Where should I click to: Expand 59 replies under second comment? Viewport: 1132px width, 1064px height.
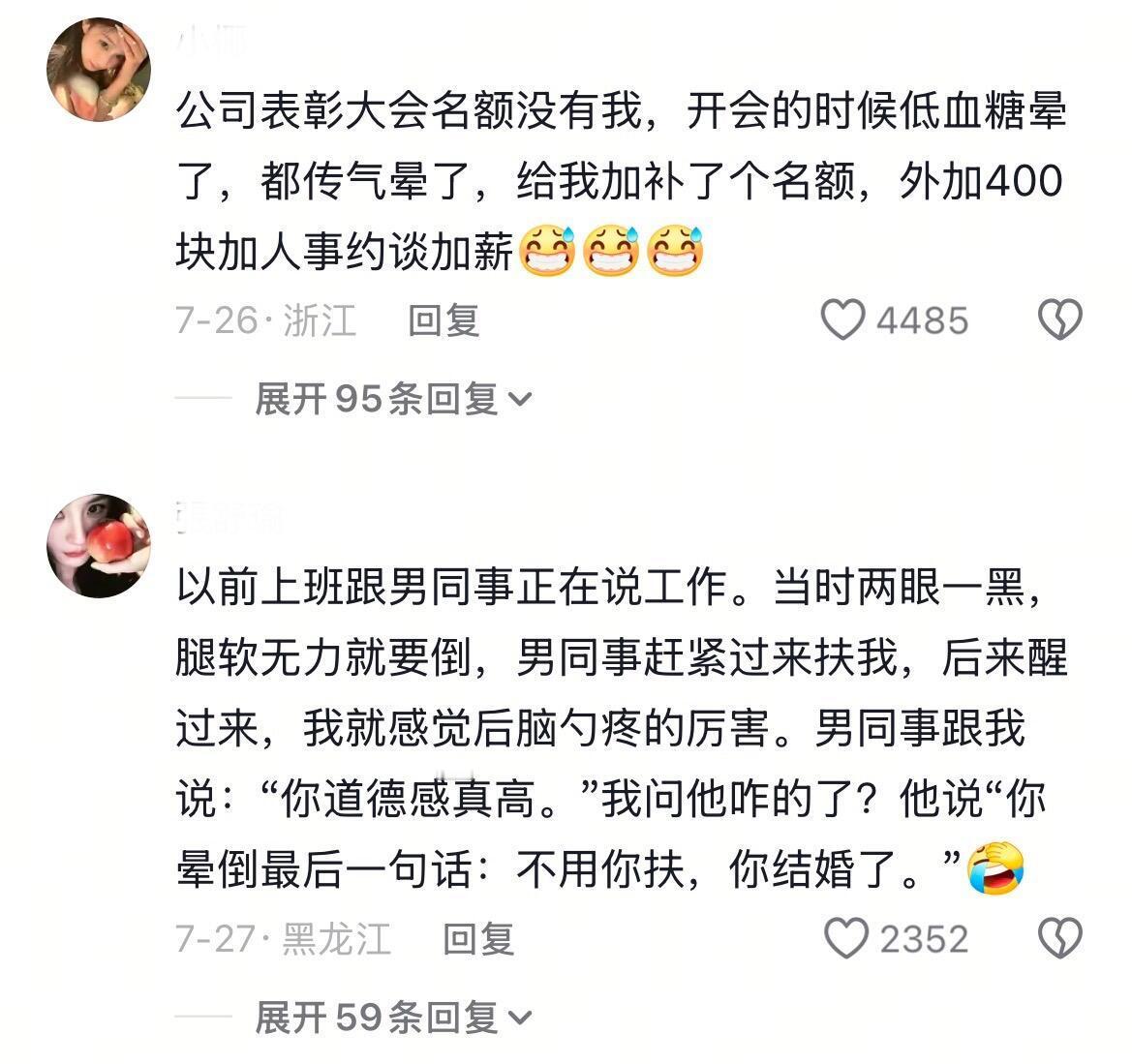click(x=393, y=1018)
